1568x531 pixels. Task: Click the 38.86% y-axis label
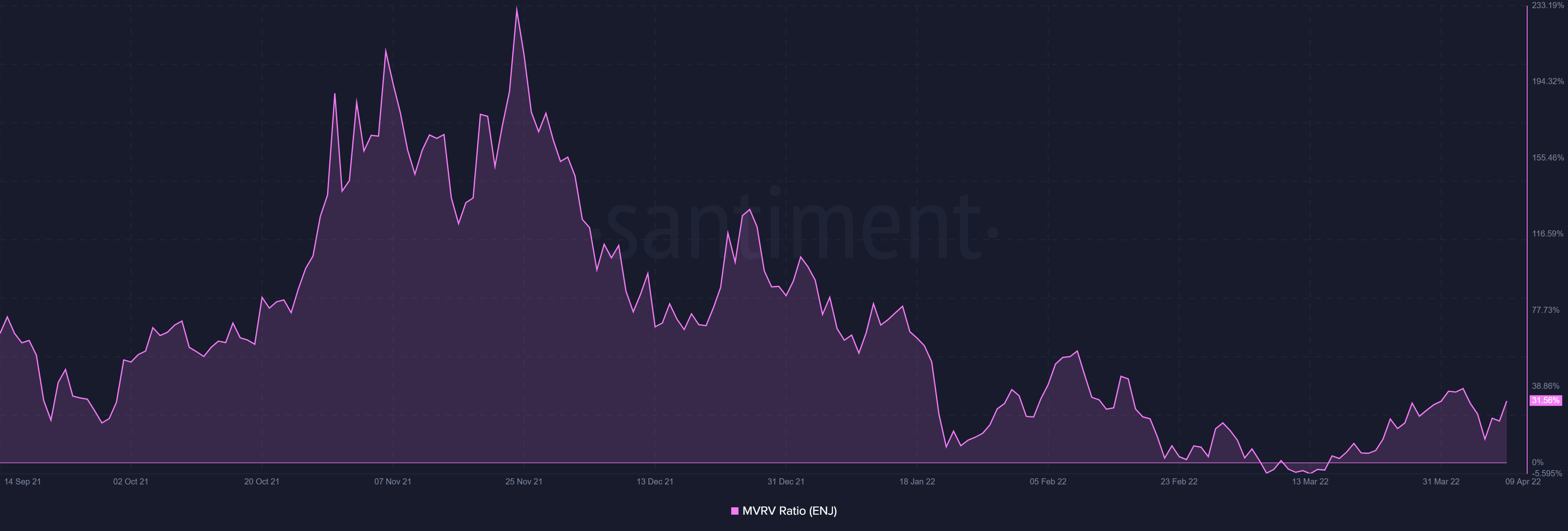1546,386
